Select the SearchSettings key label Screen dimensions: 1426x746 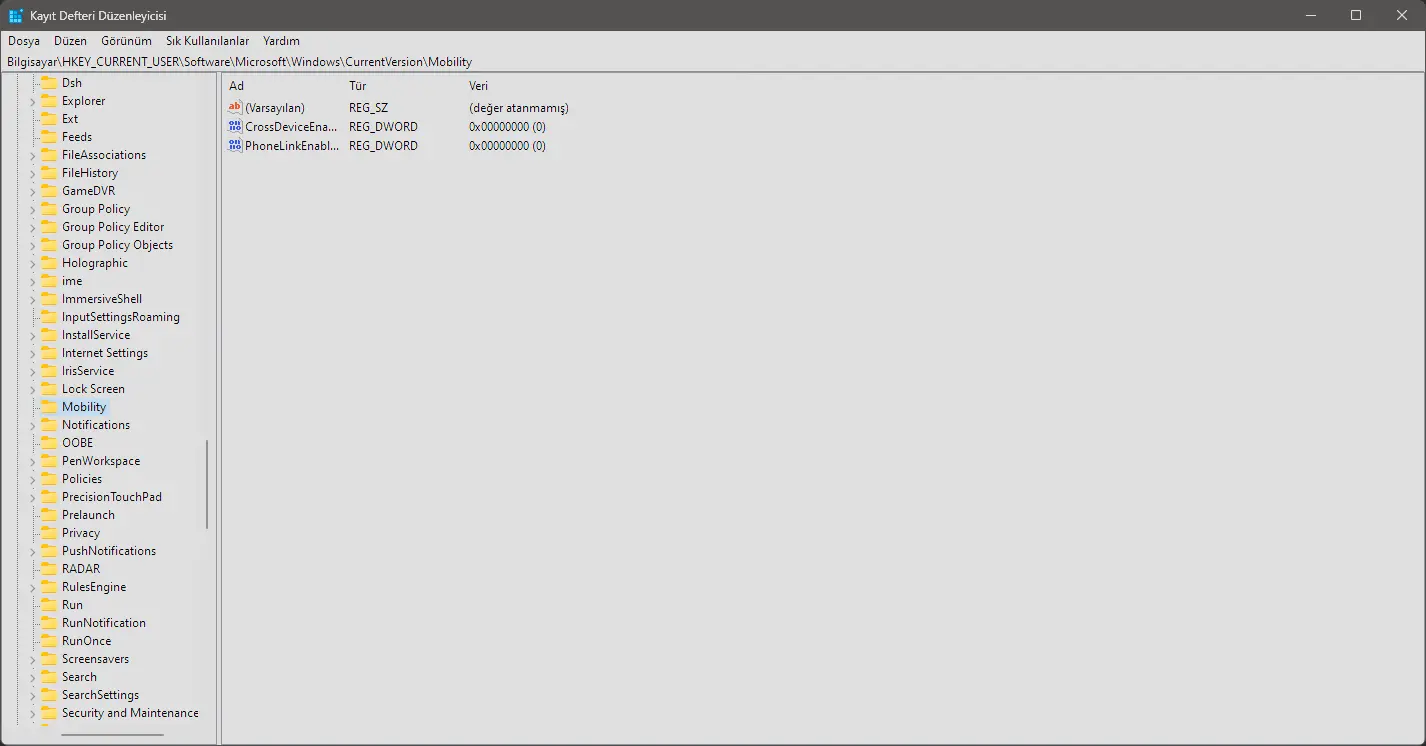tap(100, 695)
